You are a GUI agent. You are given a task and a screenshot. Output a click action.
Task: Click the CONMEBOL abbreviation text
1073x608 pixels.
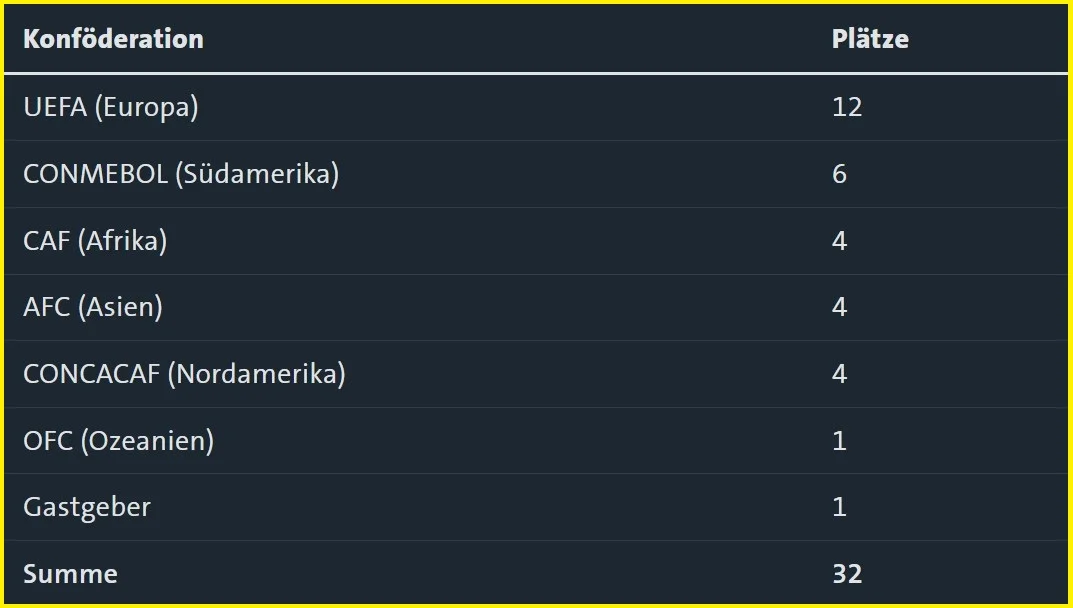point(95,174)
